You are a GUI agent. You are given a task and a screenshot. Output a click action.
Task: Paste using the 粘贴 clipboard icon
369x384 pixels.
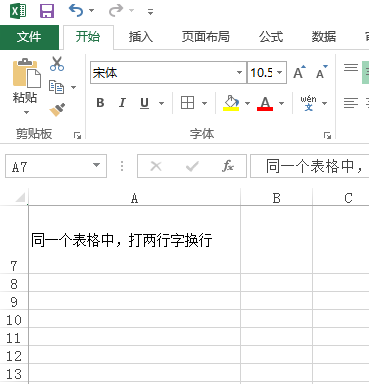coord(27,73)
